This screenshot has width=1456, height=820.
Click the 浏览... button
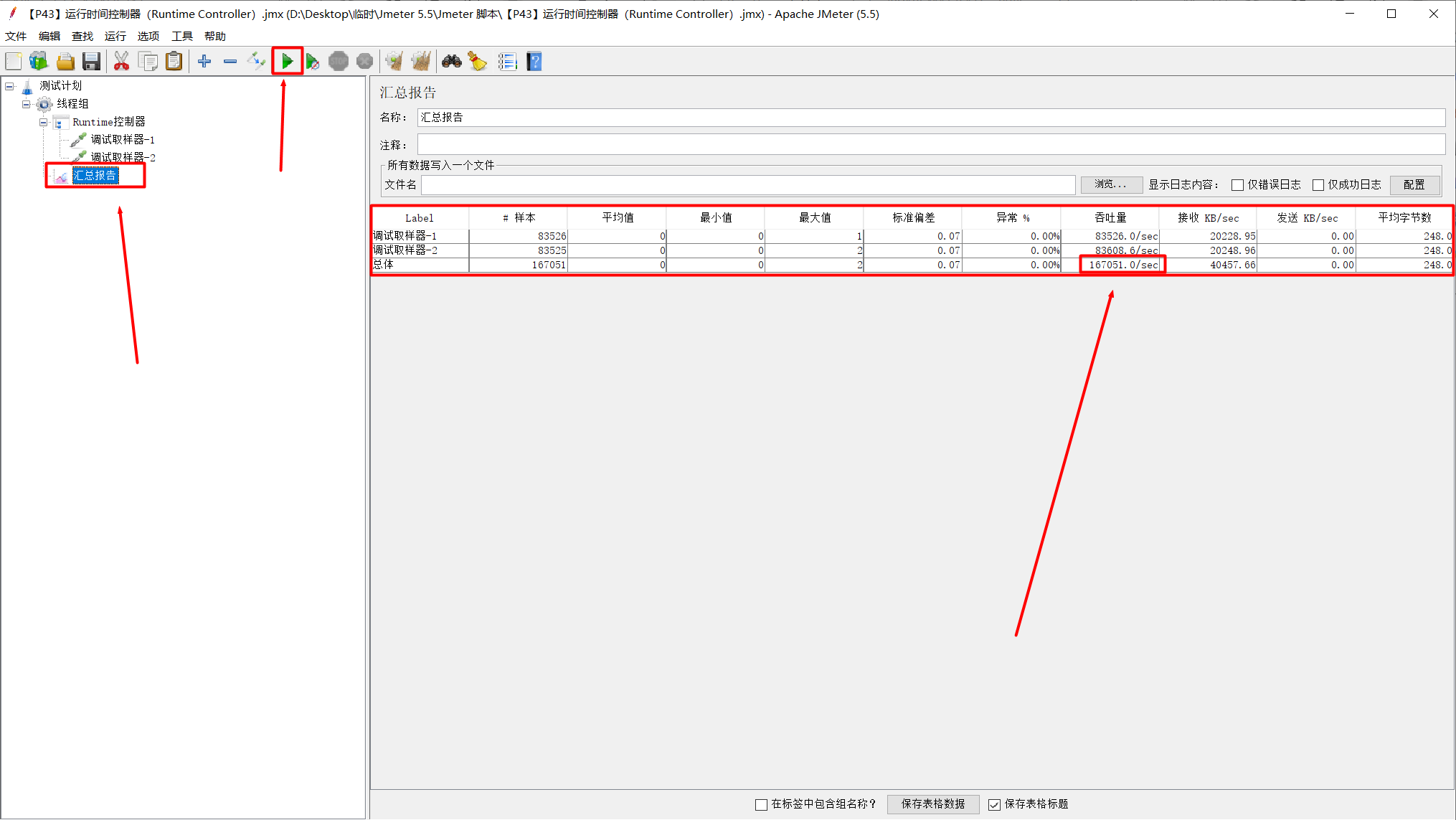[x=1110, y=185]
